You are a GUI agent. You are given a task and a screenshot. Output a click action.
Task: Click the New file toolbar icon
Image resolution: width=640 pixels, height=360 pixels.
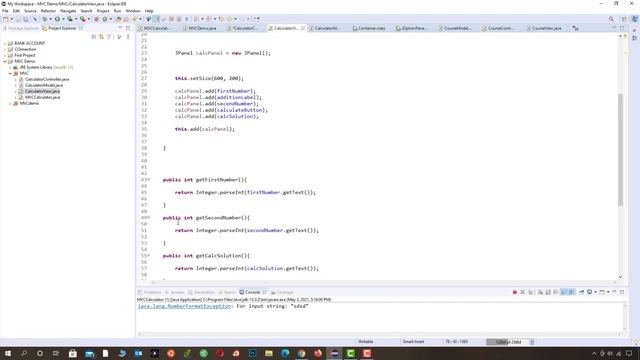pyautogui.click(x=5, y=19)
